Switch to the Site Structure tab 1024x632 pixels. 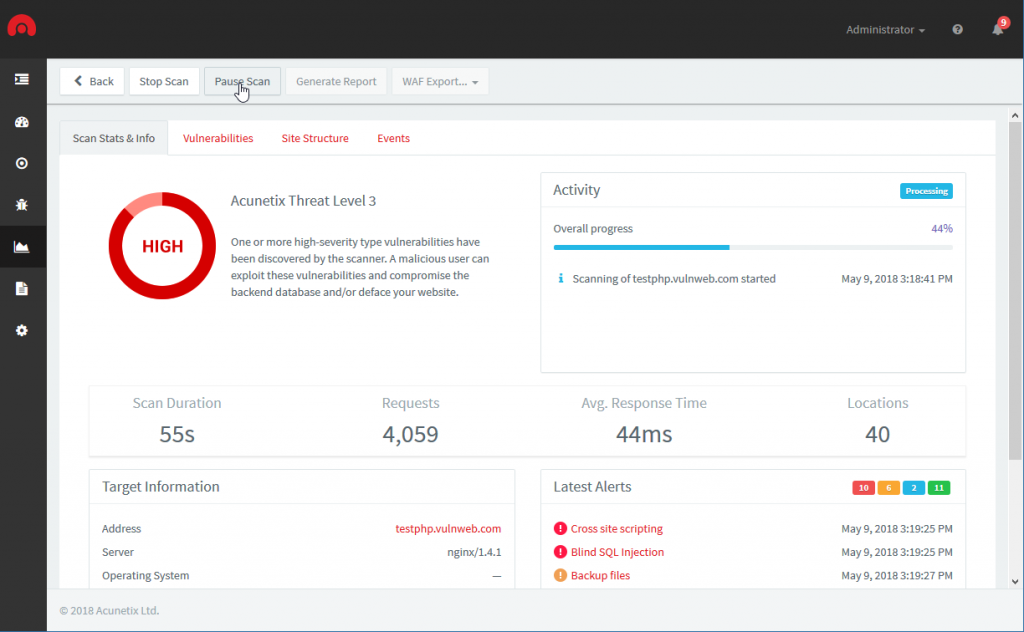point(315,138)
